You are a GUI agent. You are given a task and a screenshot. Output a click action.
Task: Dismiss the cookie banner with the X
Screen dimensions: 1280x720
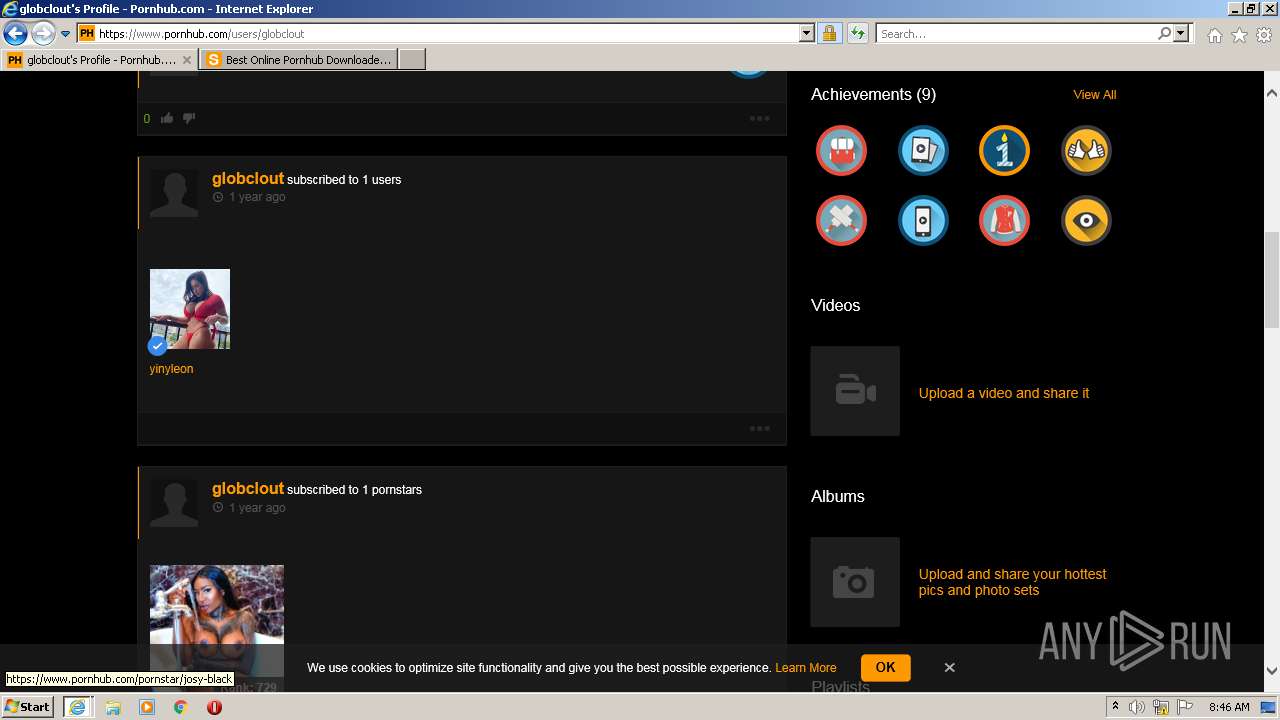click(x=949, y=667)
